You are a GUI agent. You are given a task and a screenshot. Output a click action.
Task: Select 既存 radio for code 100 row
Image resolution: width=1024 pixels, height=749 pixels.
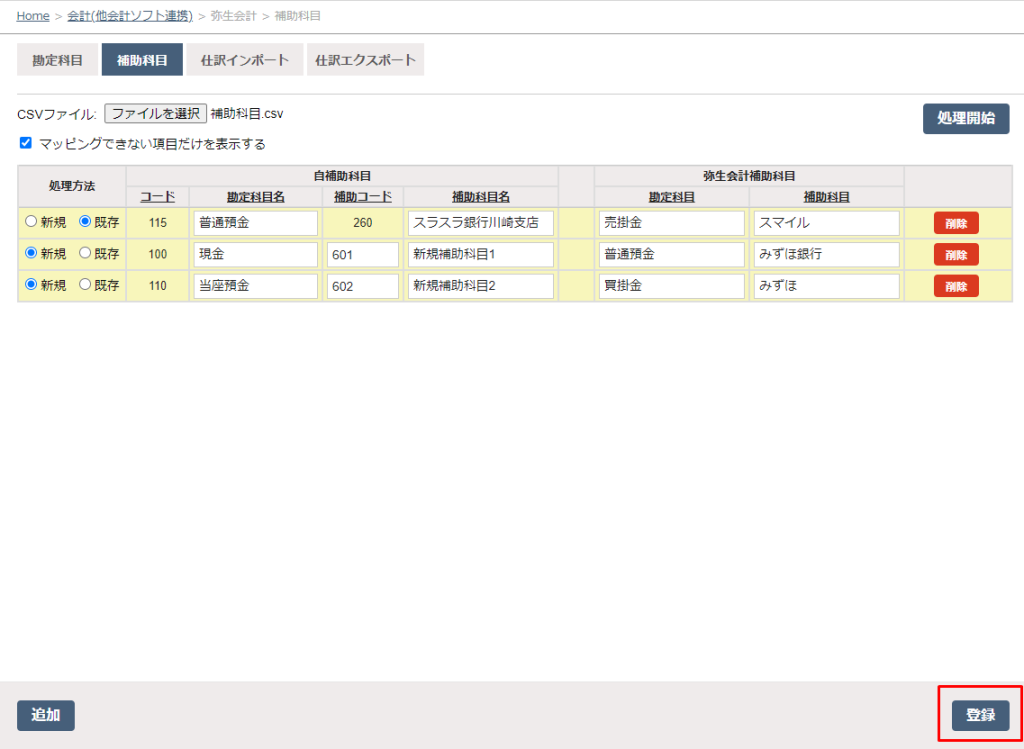(x=84, y=253)
